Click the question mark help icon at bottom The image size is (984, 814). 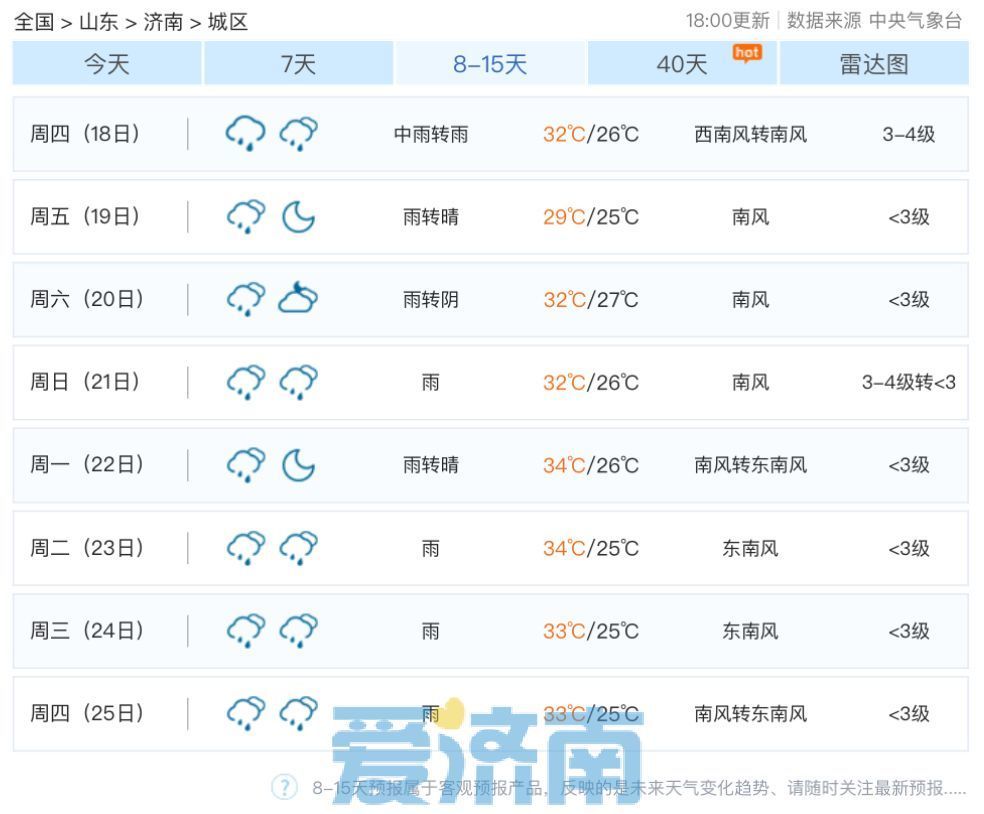point(284,788)
